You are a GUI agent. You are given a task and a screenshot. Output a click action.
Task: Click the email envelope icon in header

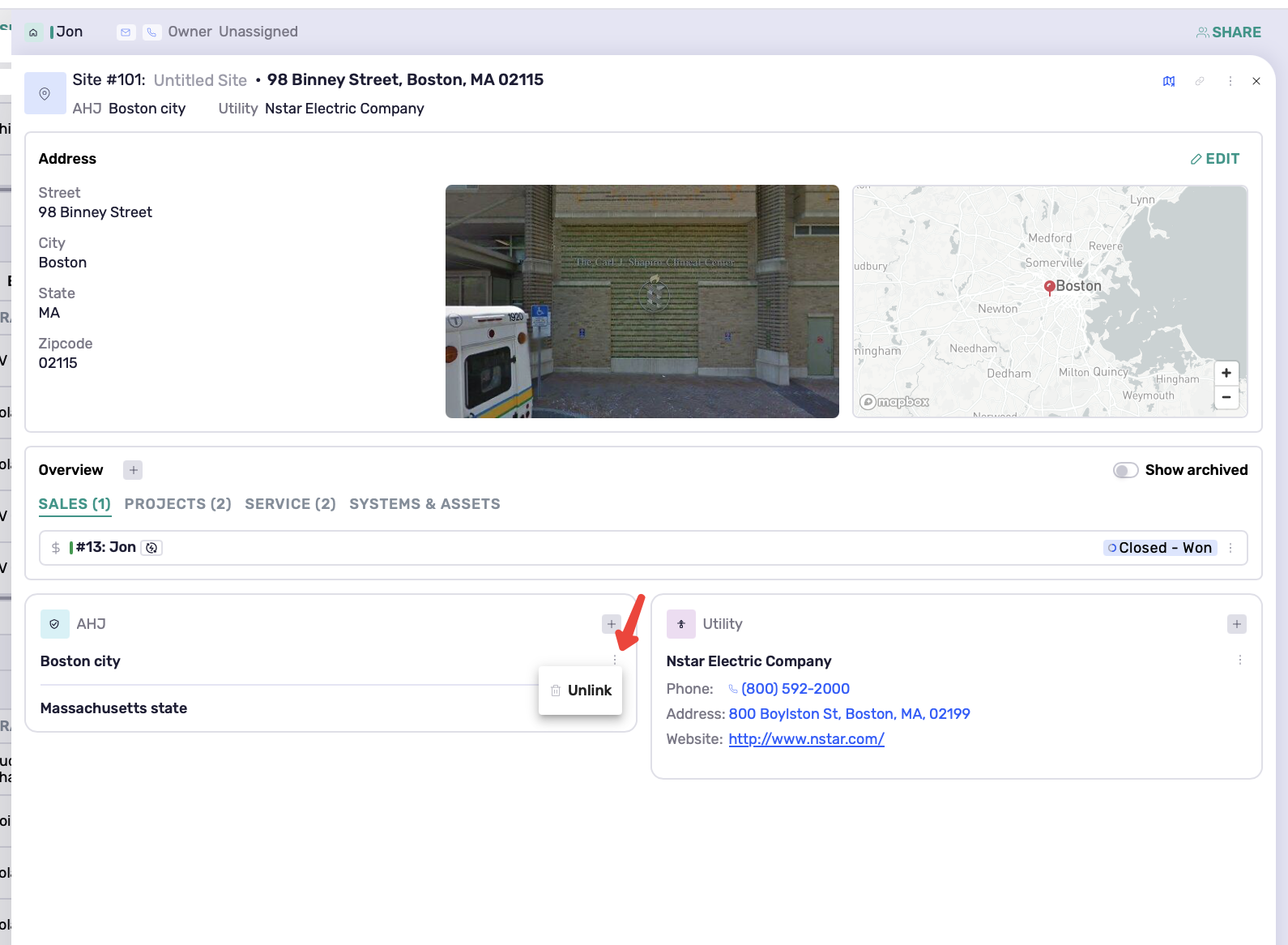click(126, 32)
